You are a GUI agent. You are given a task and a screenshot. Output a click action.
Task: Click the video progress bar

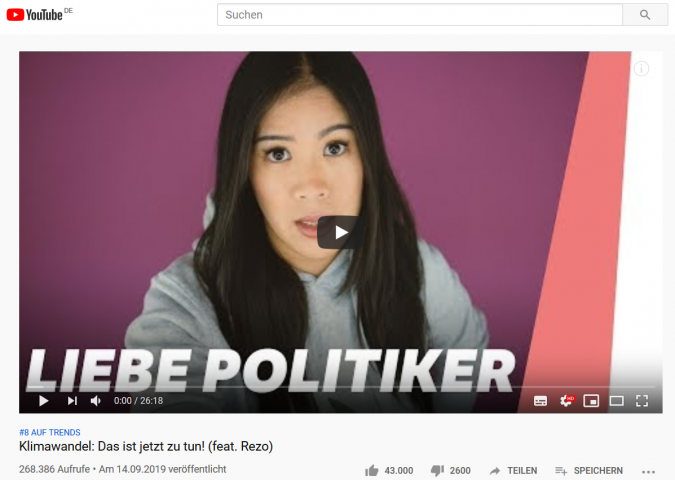[x=341, y=387]
